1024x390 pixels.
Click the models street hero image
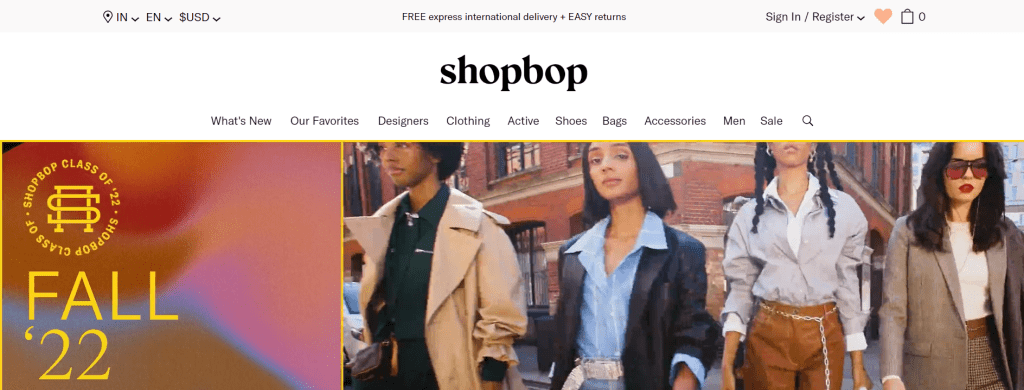tap(683, 265)
